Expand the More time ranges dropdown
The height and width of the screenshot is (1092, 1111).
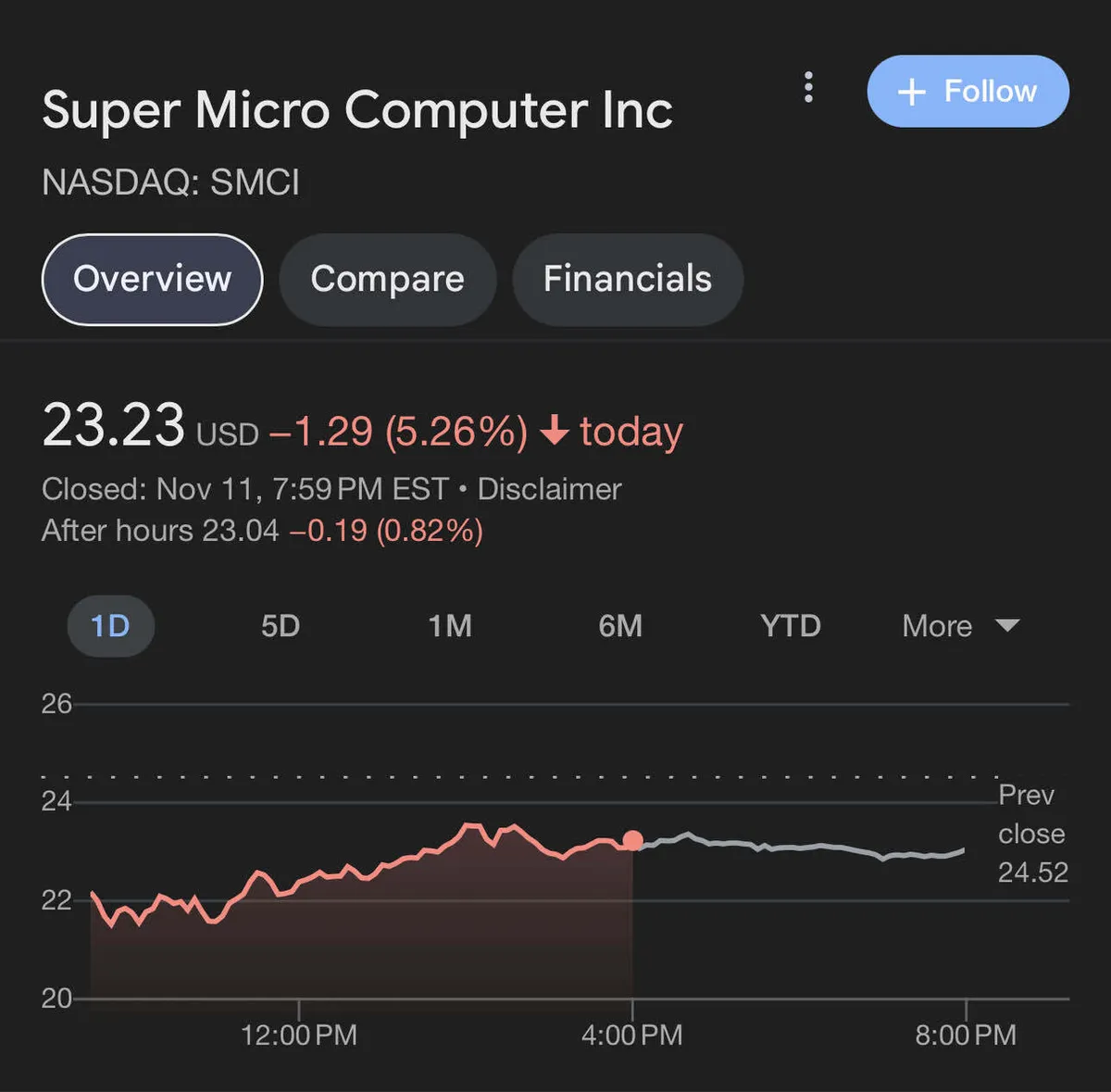click(x=938, y=626)
